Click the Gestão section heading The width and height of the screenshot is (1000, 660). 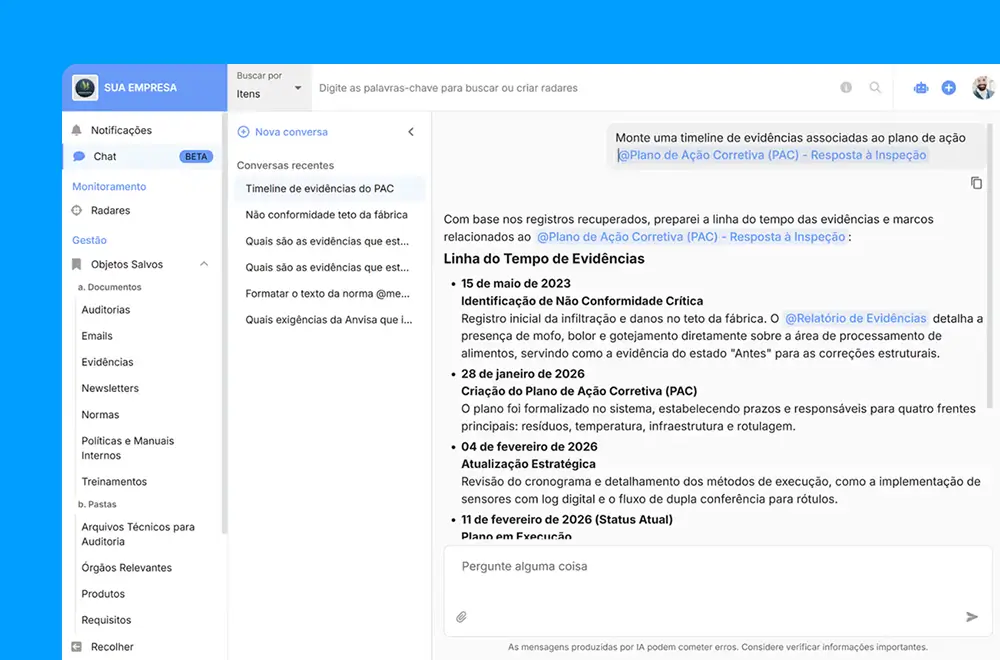tap(89, 240)
